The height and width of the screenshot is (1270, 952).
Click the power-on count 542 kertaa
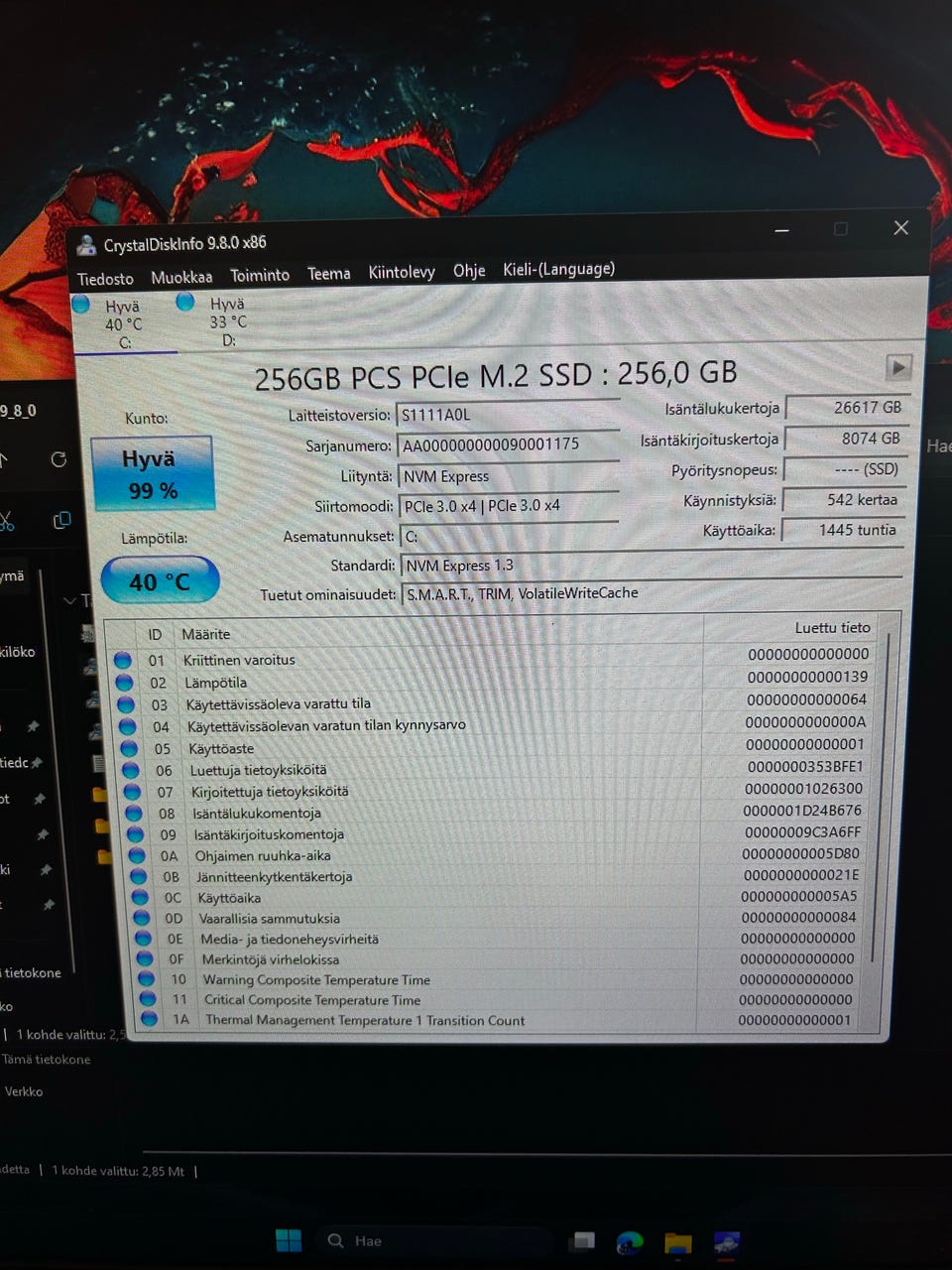[843, 500]
